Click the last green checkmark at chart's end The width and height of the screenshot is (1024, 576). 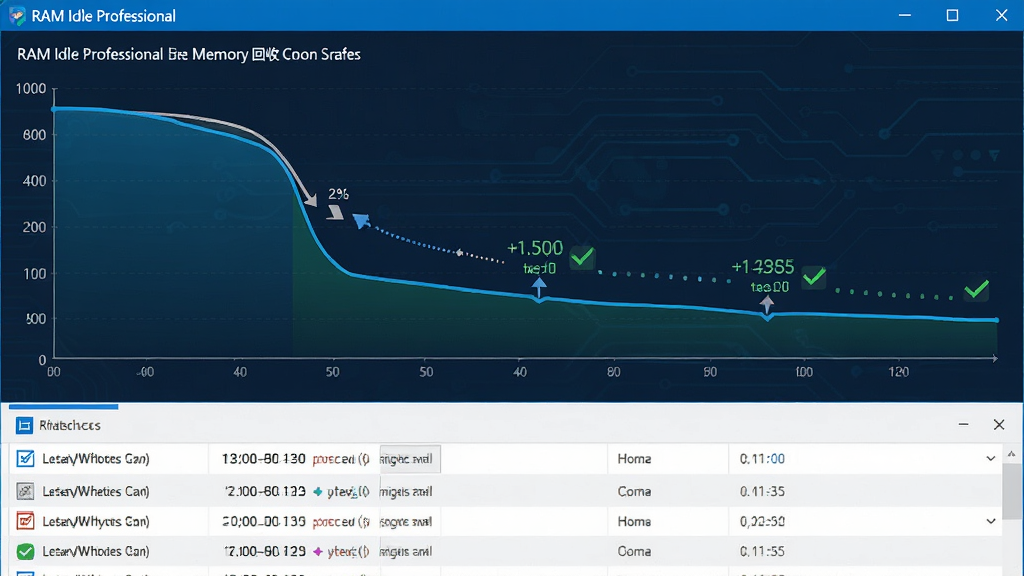coord(976,289)
